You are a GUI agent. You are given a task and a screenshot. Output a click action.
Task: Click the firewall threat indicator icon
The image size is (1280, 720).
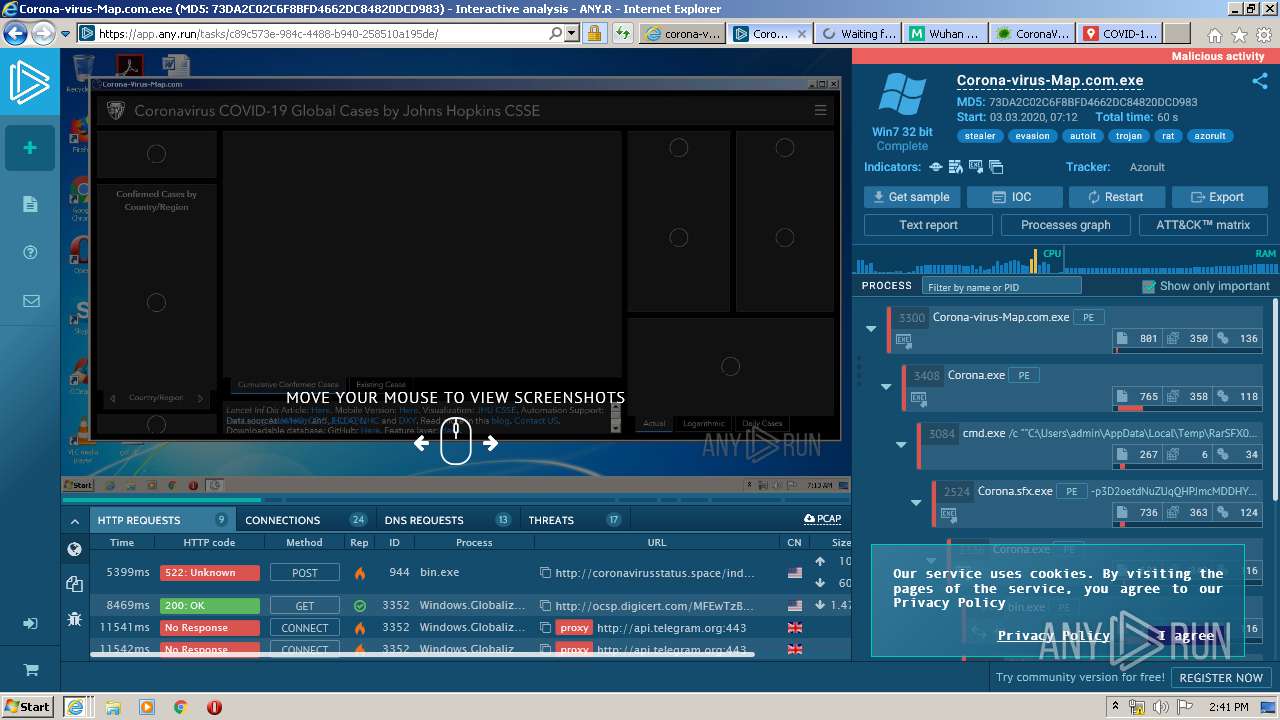pos(957,167)
